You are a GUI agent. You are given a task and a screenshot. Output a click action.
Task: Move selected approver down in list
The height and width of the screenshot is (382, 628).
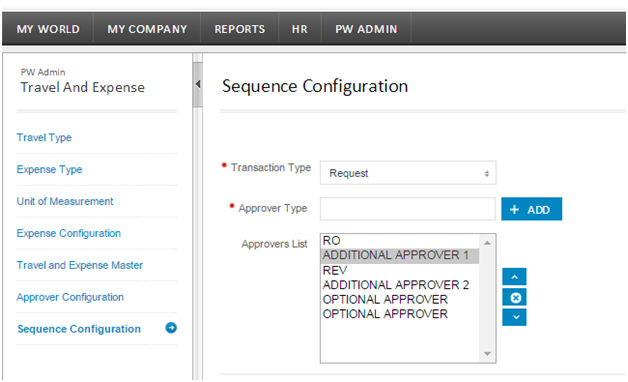click(x=514, y=317)
